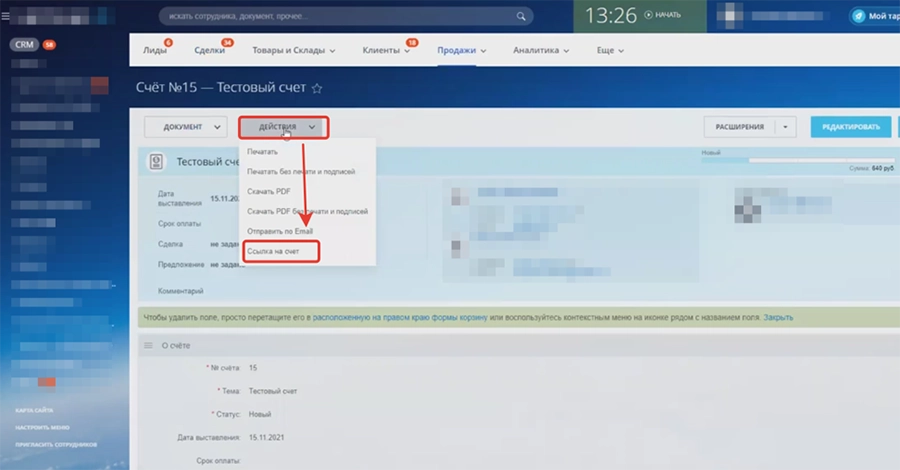900x470 pixels.
Task: Select Отправить по Email menu entry
Action: coord(280,231)
